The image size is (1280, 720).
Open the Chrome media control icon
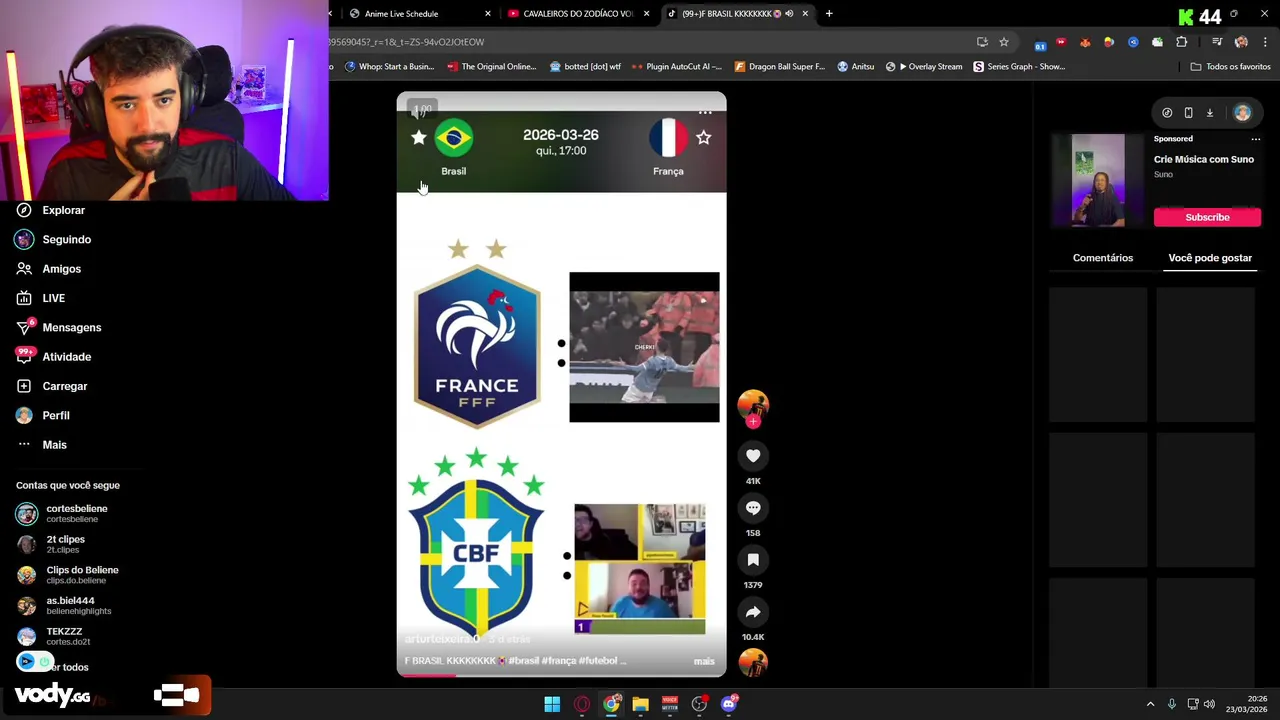(1217, 42)
